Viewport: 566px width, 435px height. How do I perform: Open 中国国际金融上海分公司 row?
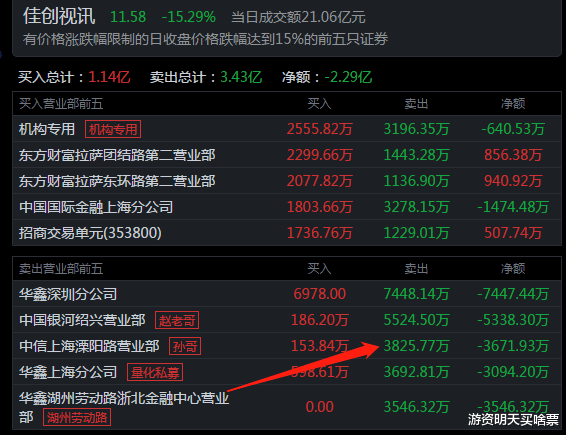287,207
